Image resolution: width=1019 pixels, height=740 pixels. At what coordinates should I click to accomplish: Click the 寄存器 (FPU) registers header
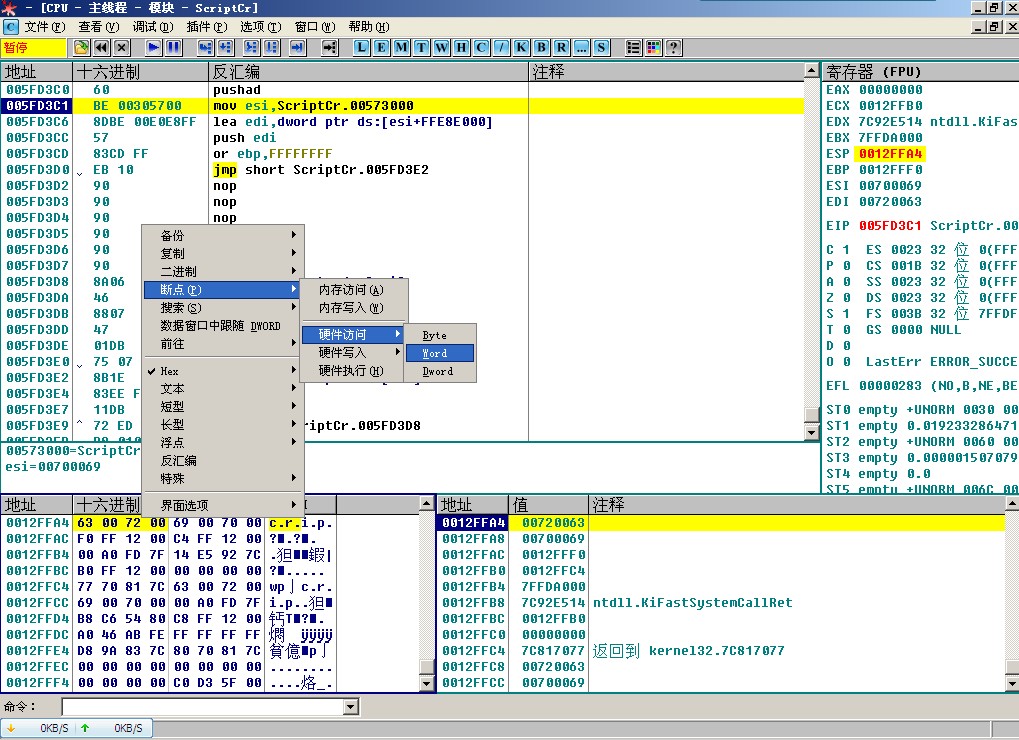(920, 71)
